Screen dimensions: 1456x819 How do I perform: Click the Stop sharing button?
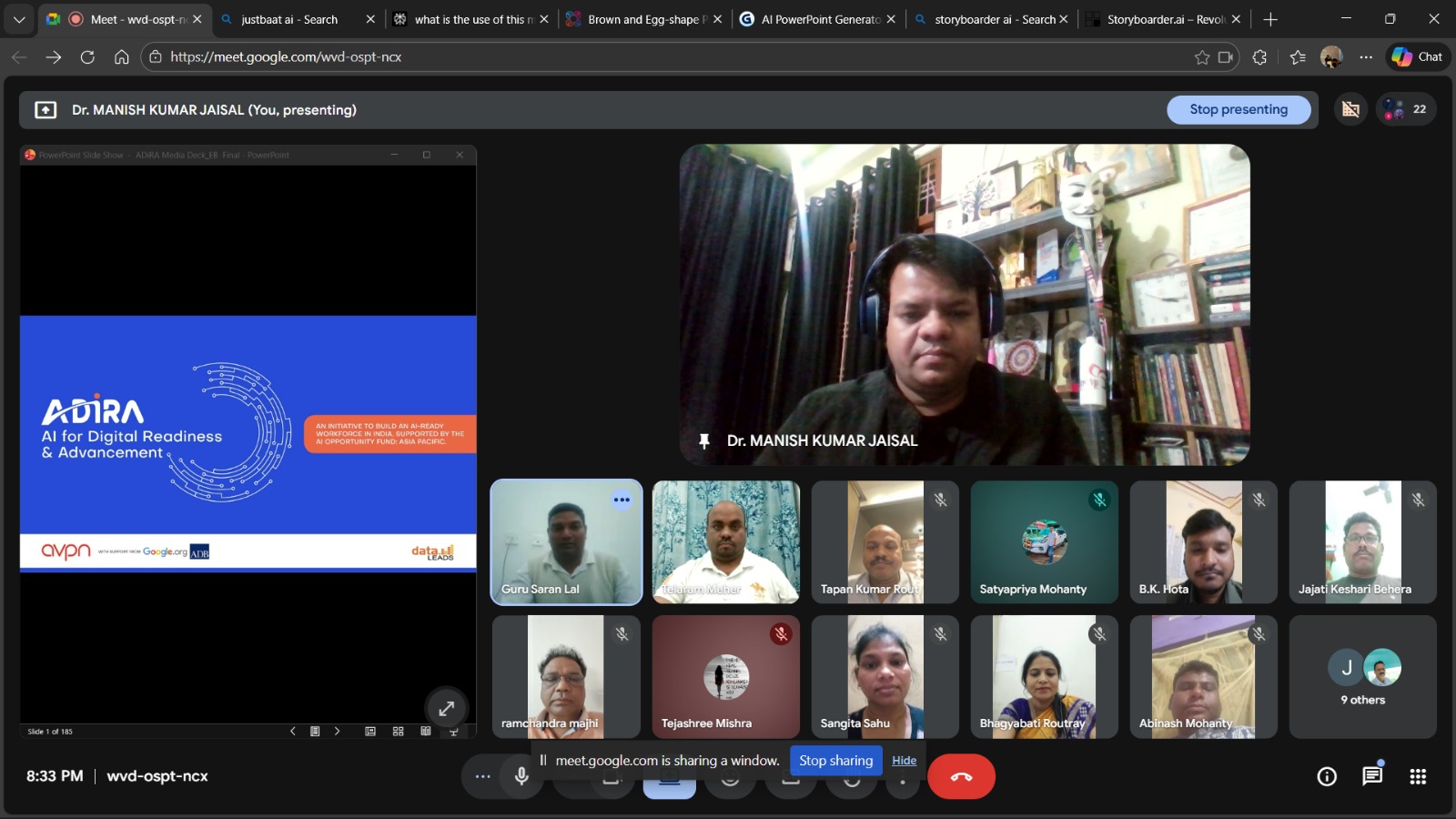click(835, 761)
